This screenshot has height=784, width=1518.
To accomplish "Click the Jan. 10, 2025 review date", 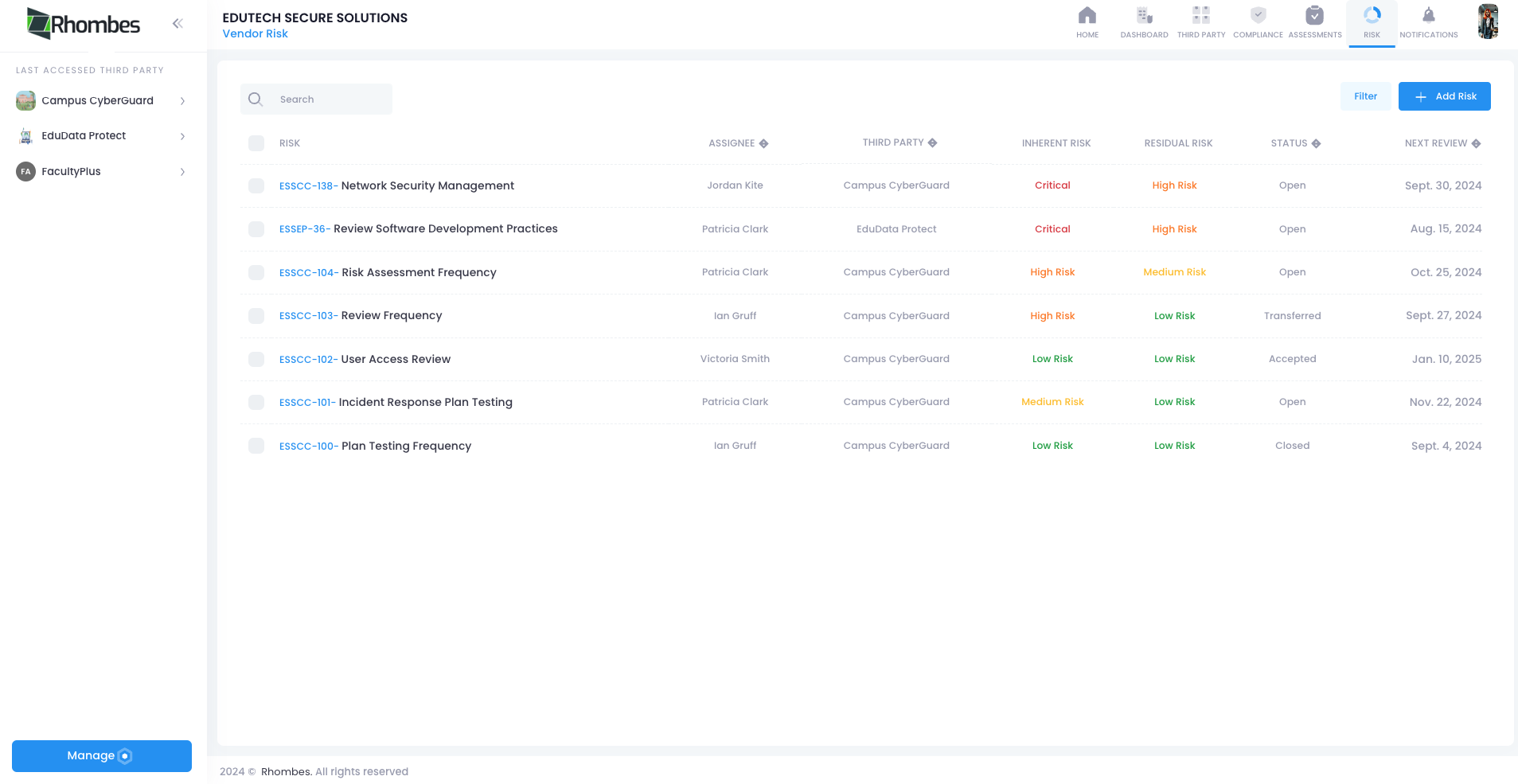I will coord(1446,359).
